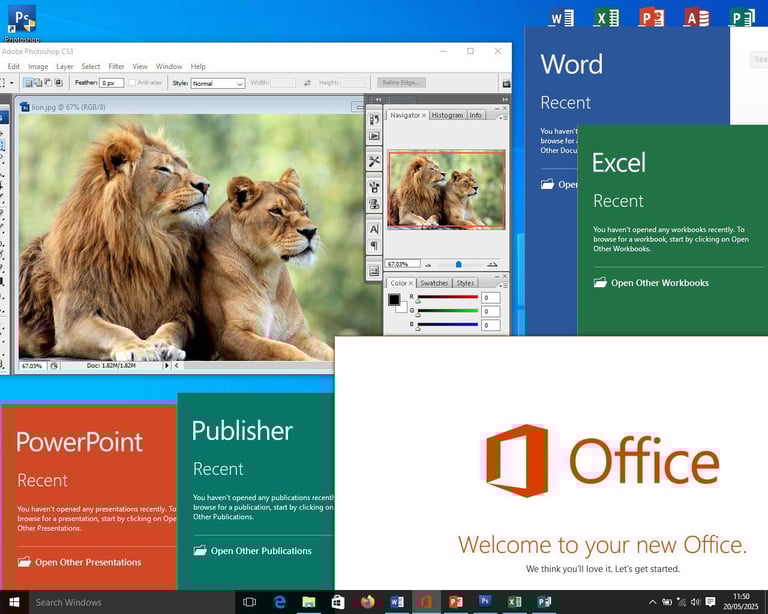
Task: Open the Style dropdown set to Normal
Action: point(217,83)
